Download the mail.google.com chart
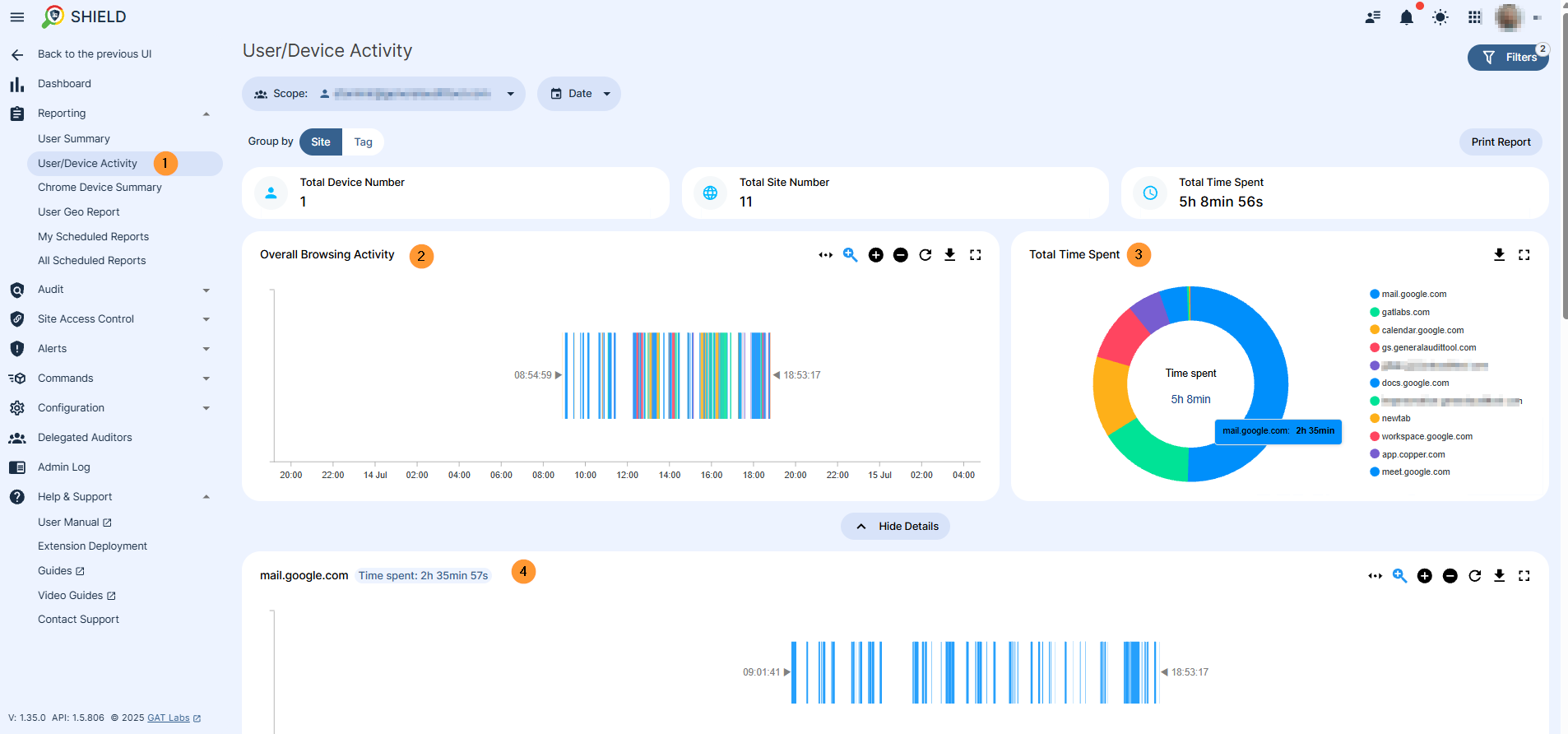 pos(1500,576)
